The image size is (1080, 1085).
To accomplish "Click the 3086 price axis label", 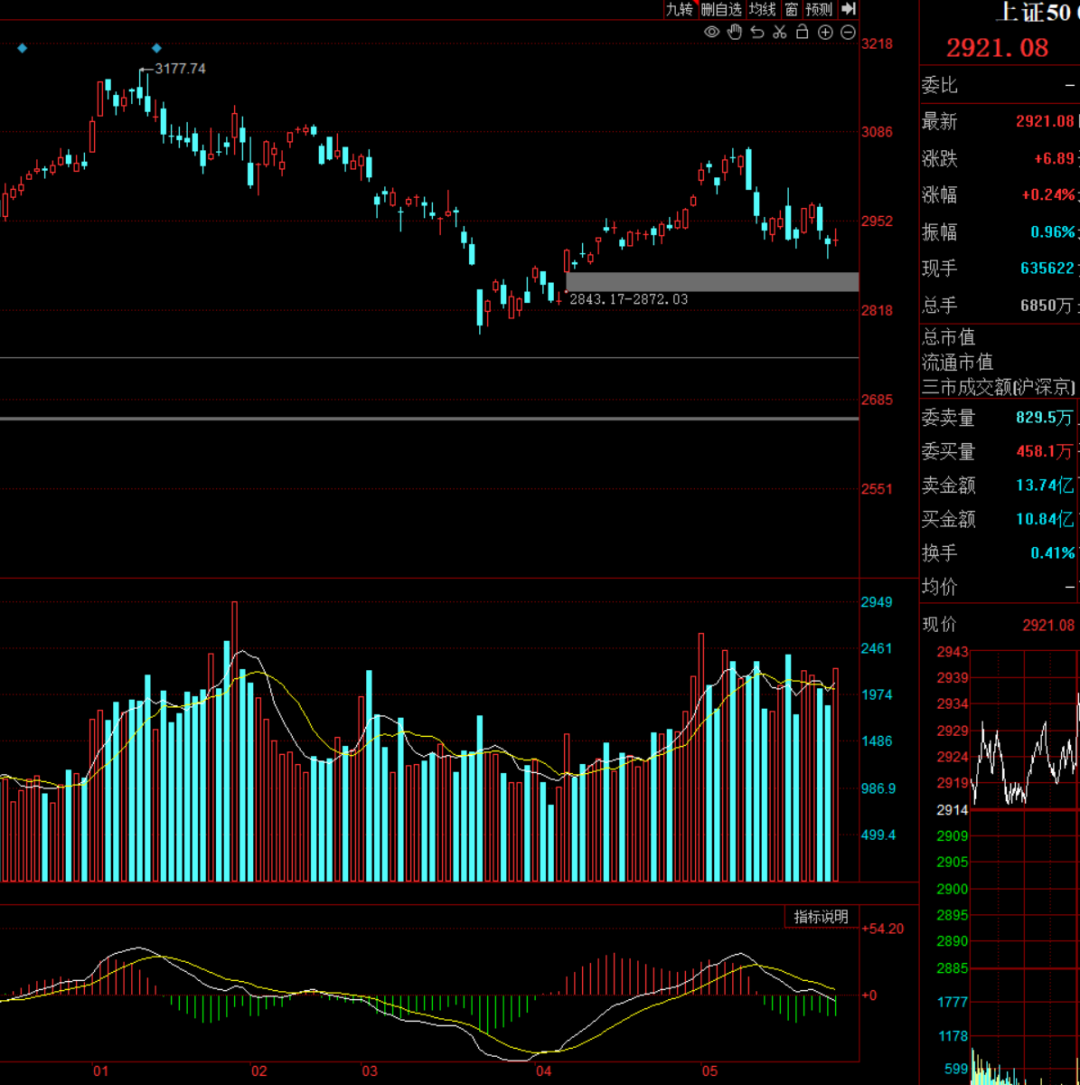I will pyautogui.click(x=877, y=132).
